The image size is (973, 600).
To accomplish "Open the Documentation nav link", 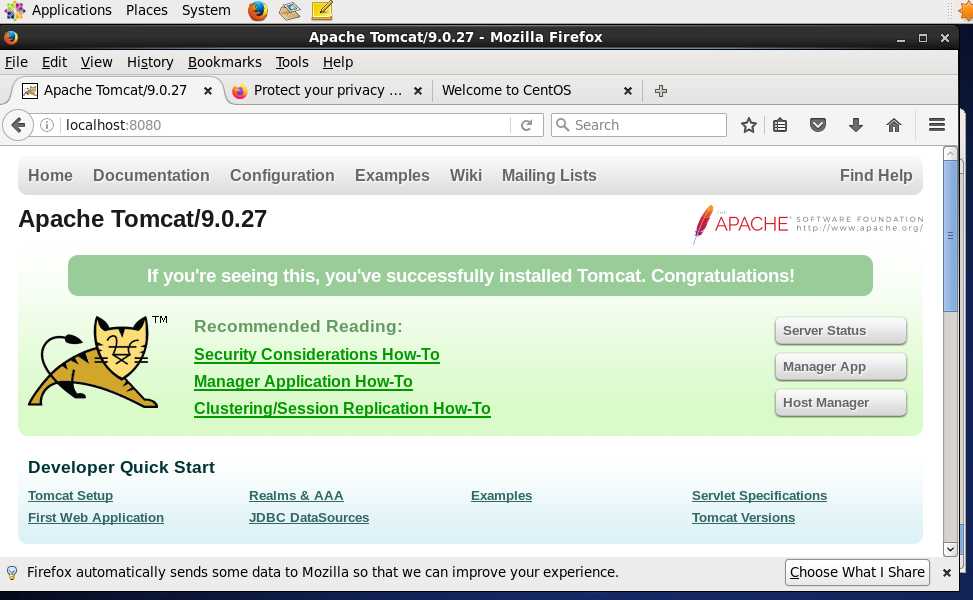I will pyautogui.click(x=151, y=176).
